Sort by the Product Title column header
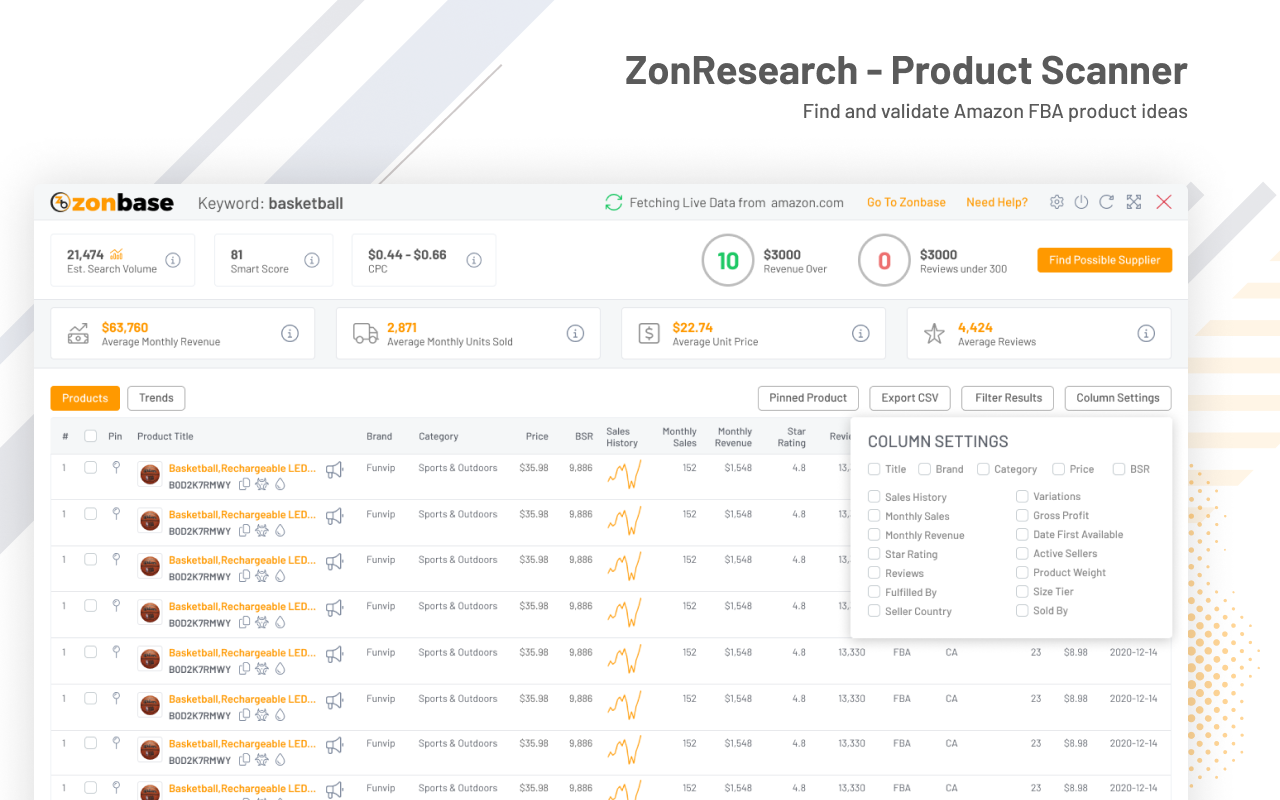Screen dimensions: 1280x800 [x=165, y=436]
